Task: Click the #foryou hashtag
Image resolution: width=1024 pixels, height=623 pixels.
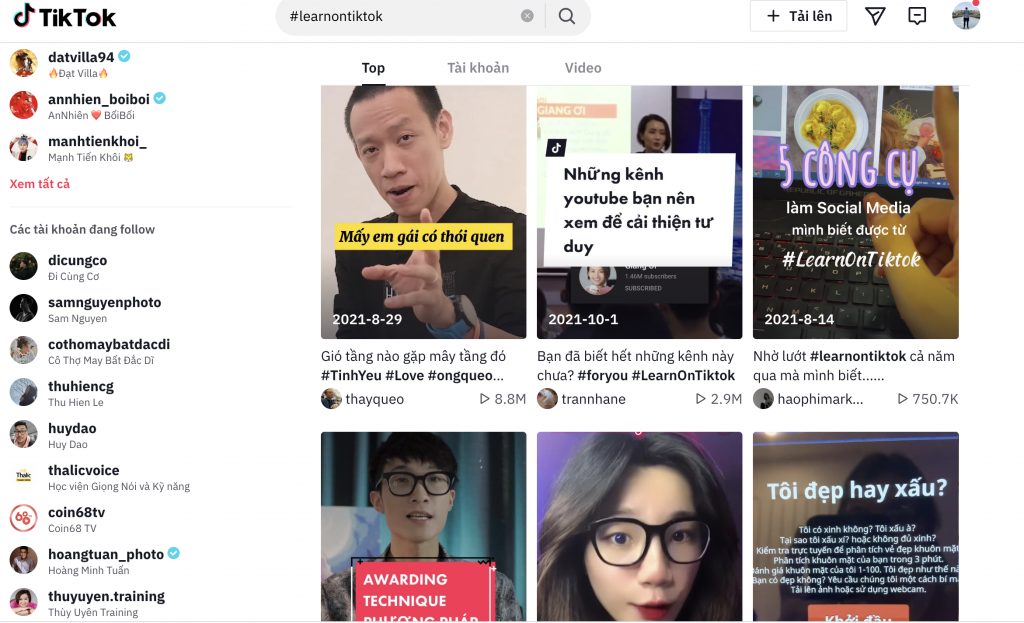Action: point(602,375)
